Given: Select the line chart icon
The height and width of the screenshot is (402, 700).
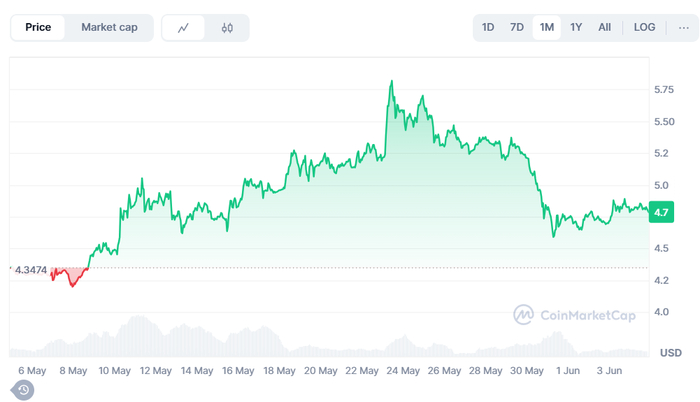Looking at the screenshot, I should 183,28.
